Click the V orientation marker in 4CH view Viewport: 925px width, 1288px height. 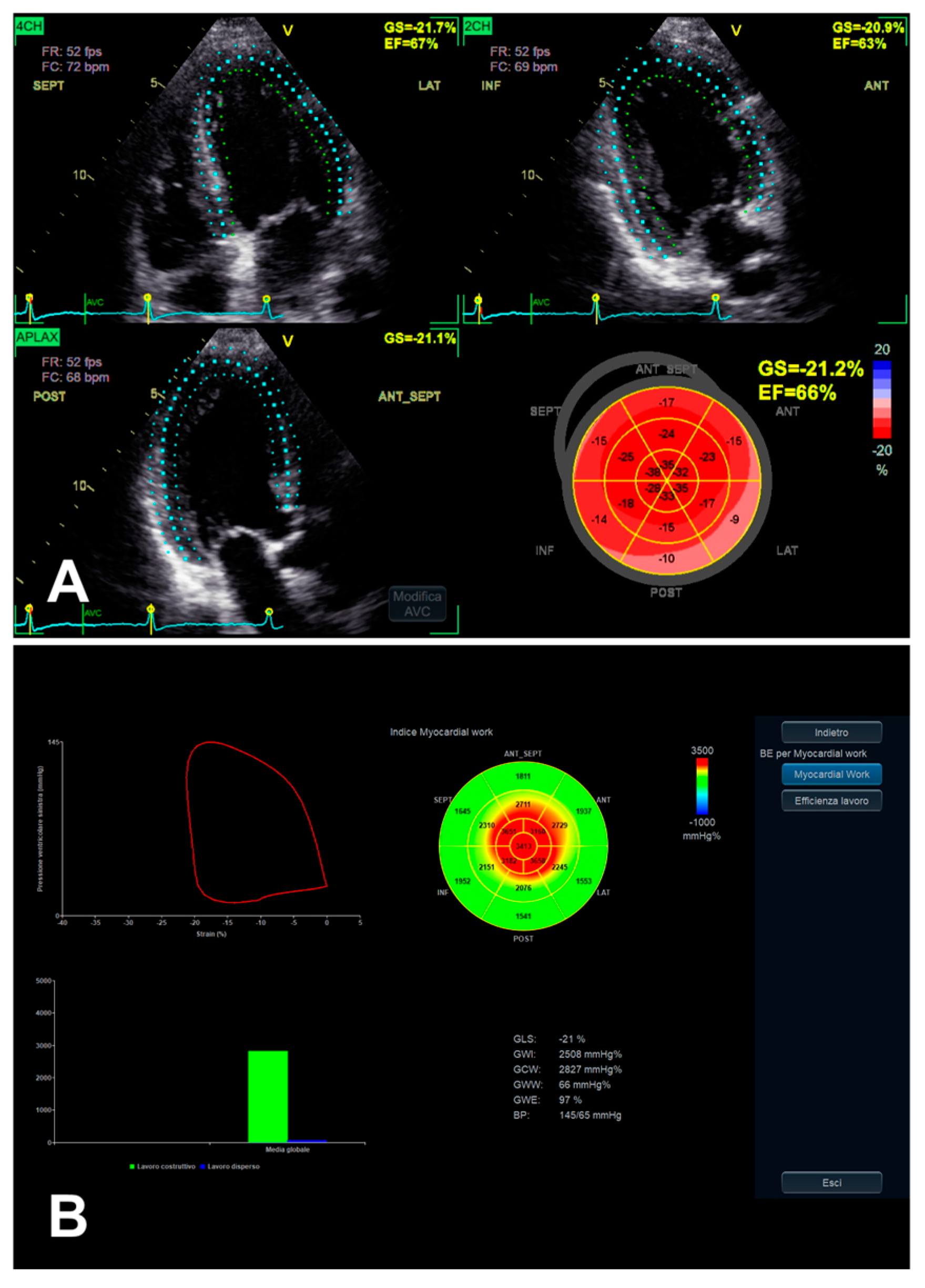point(288,30)
